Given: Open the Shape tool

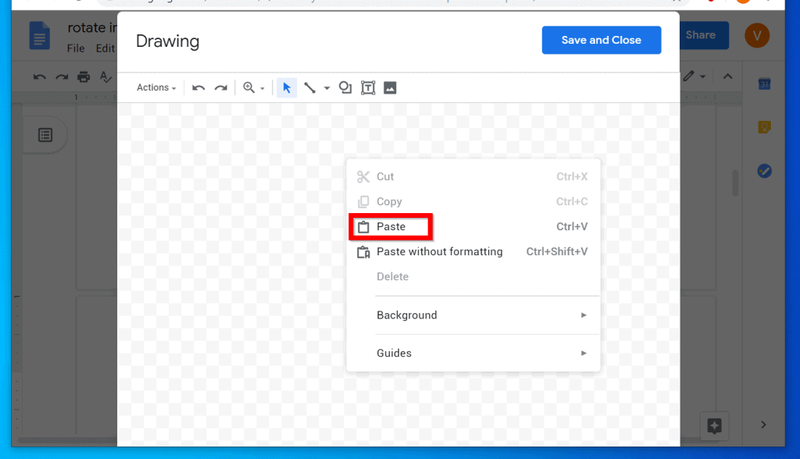Looking at the screenshot, I should pos(345,88).
